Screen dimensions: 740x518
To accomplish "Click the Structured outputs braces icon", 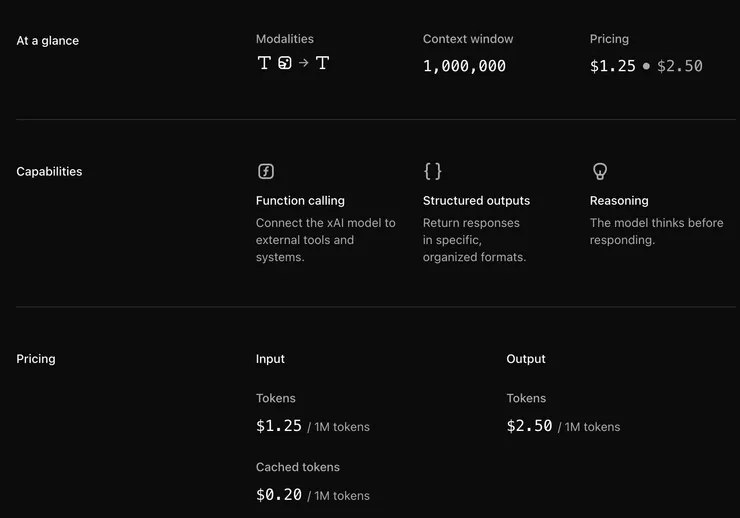I will tap(433, 171).
